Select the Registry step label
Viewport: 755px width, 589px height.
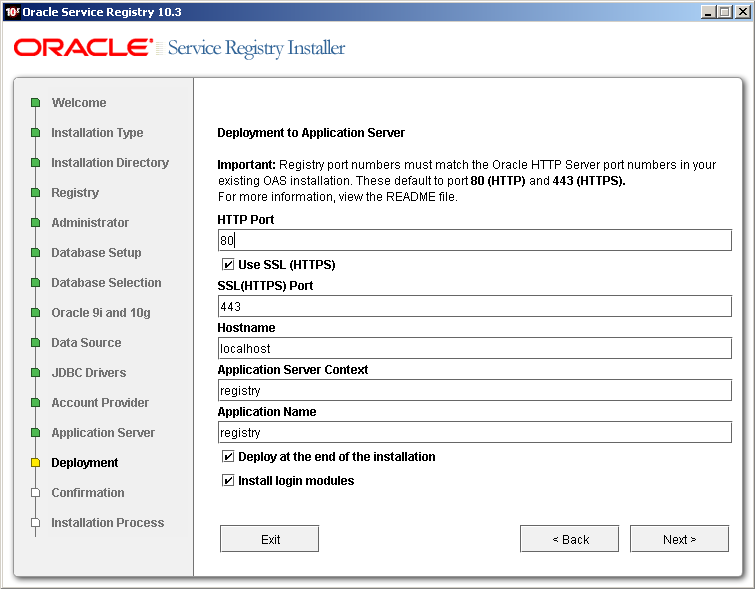click(x=75, y=193)
